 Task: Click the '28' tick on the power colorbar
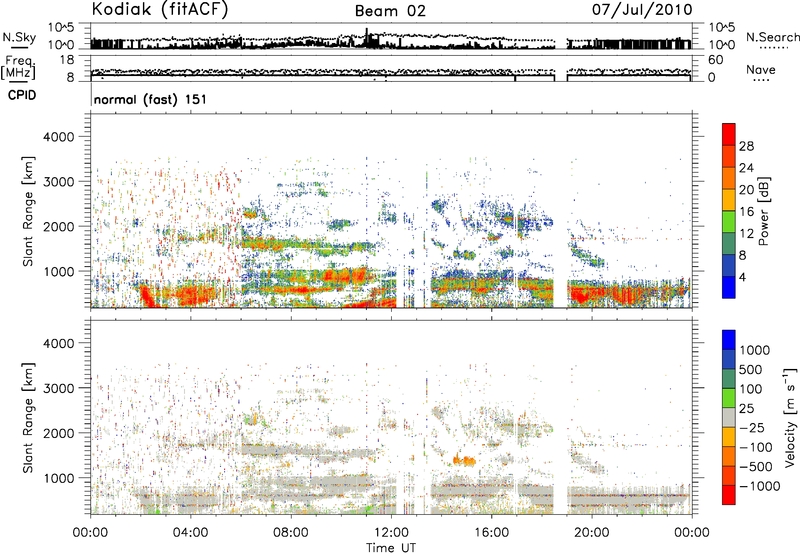coord(746,146)
